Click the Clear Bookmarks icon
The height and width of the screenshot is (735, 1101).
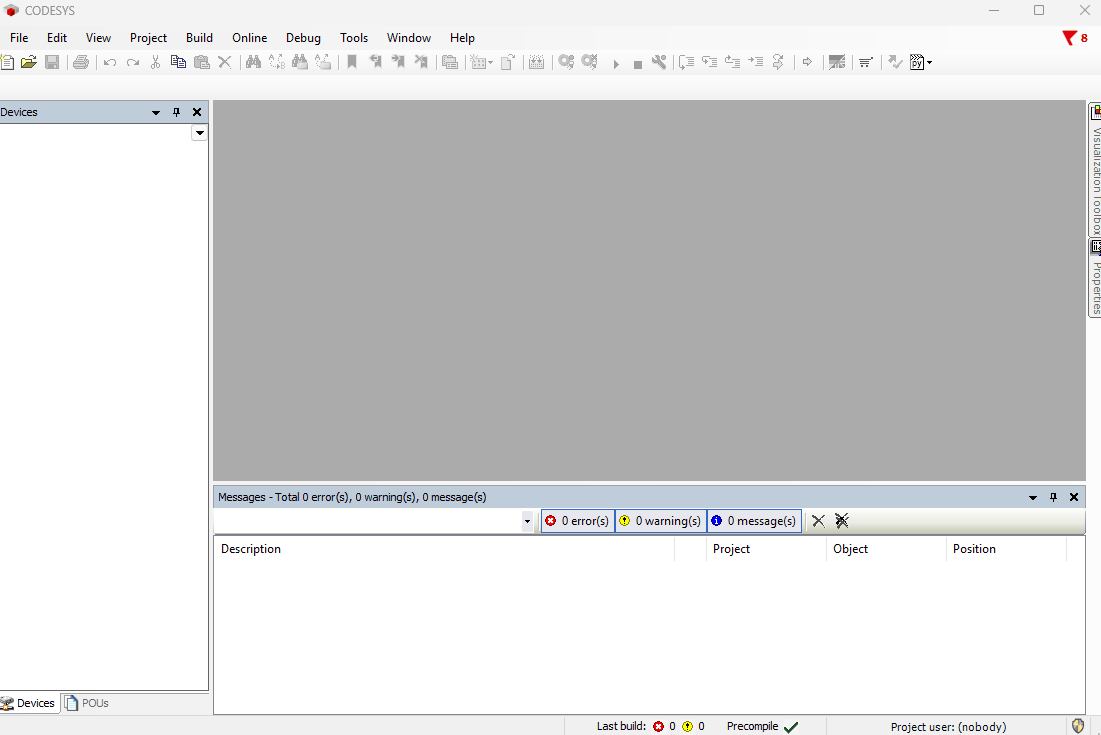[x=421, y=62]
